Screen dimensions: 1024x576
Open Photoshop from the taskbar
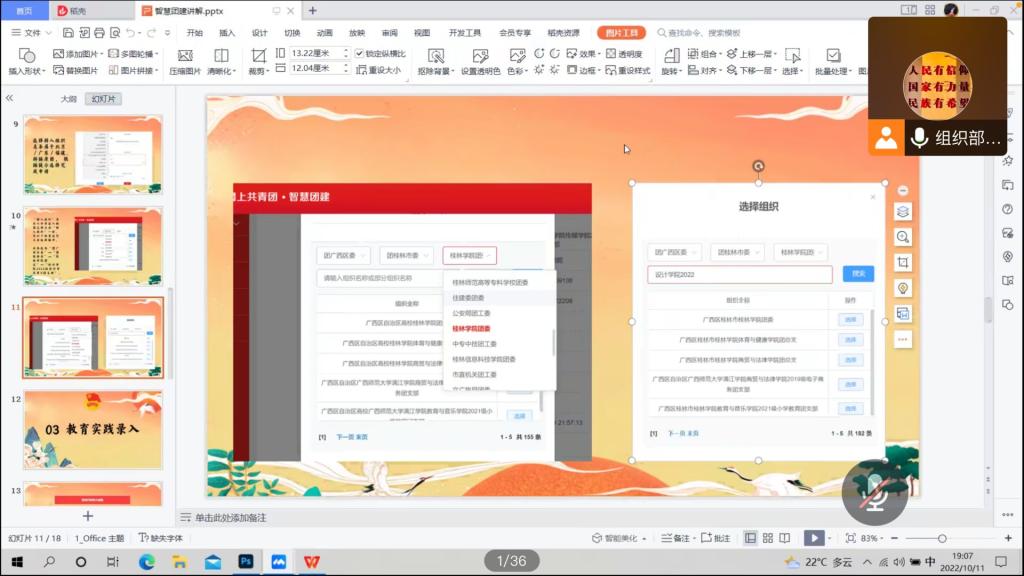click(x=245, y=562)
